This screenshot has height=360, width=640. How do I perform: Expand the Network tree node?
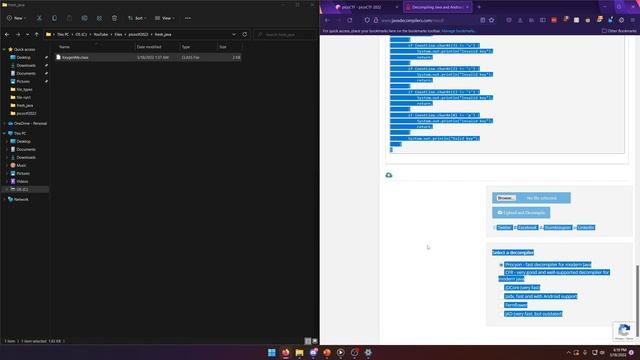coord(4,200)
